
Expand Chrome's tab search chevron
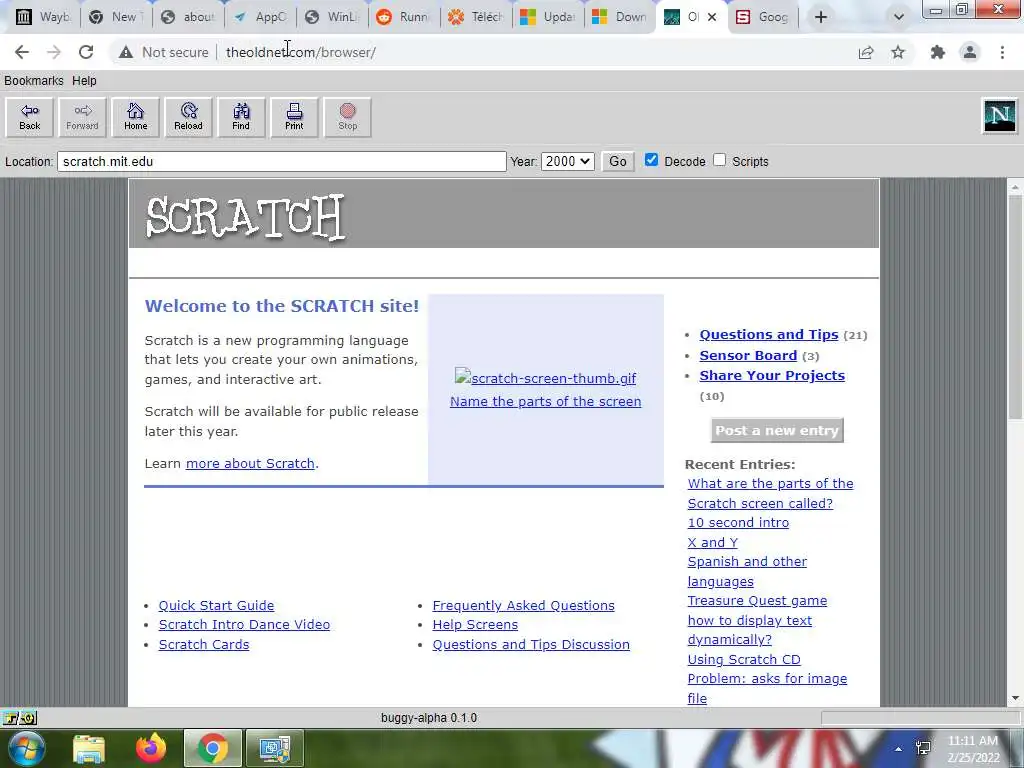(x=899, y=17)
